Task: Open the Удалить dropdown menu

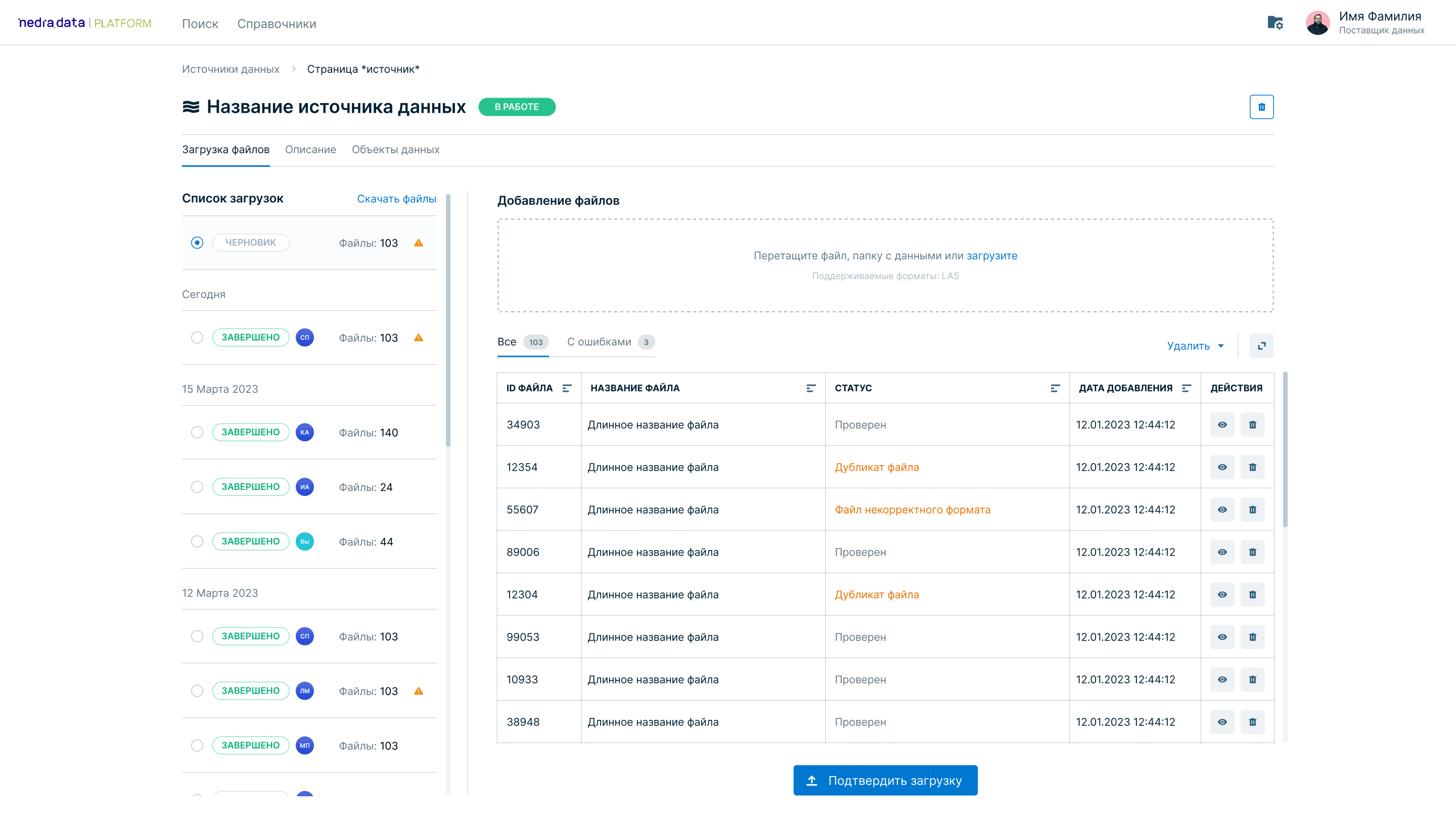Action: point(1195,346)
